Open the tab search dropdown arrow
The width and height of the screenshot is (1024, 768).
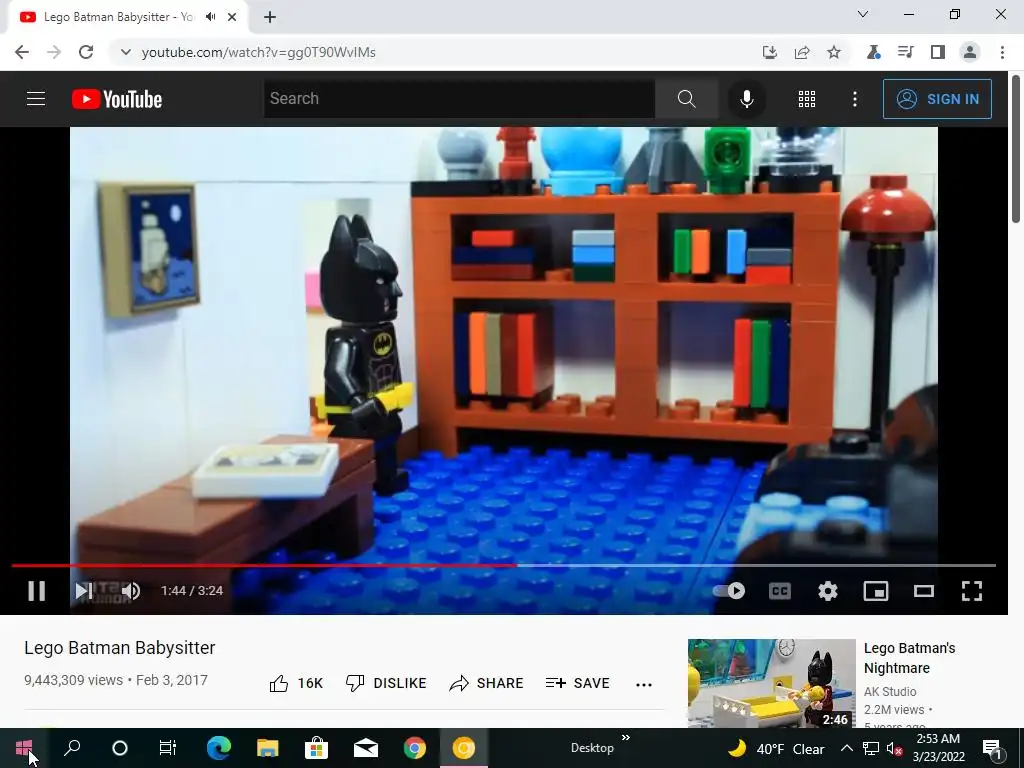pos(863,14)
